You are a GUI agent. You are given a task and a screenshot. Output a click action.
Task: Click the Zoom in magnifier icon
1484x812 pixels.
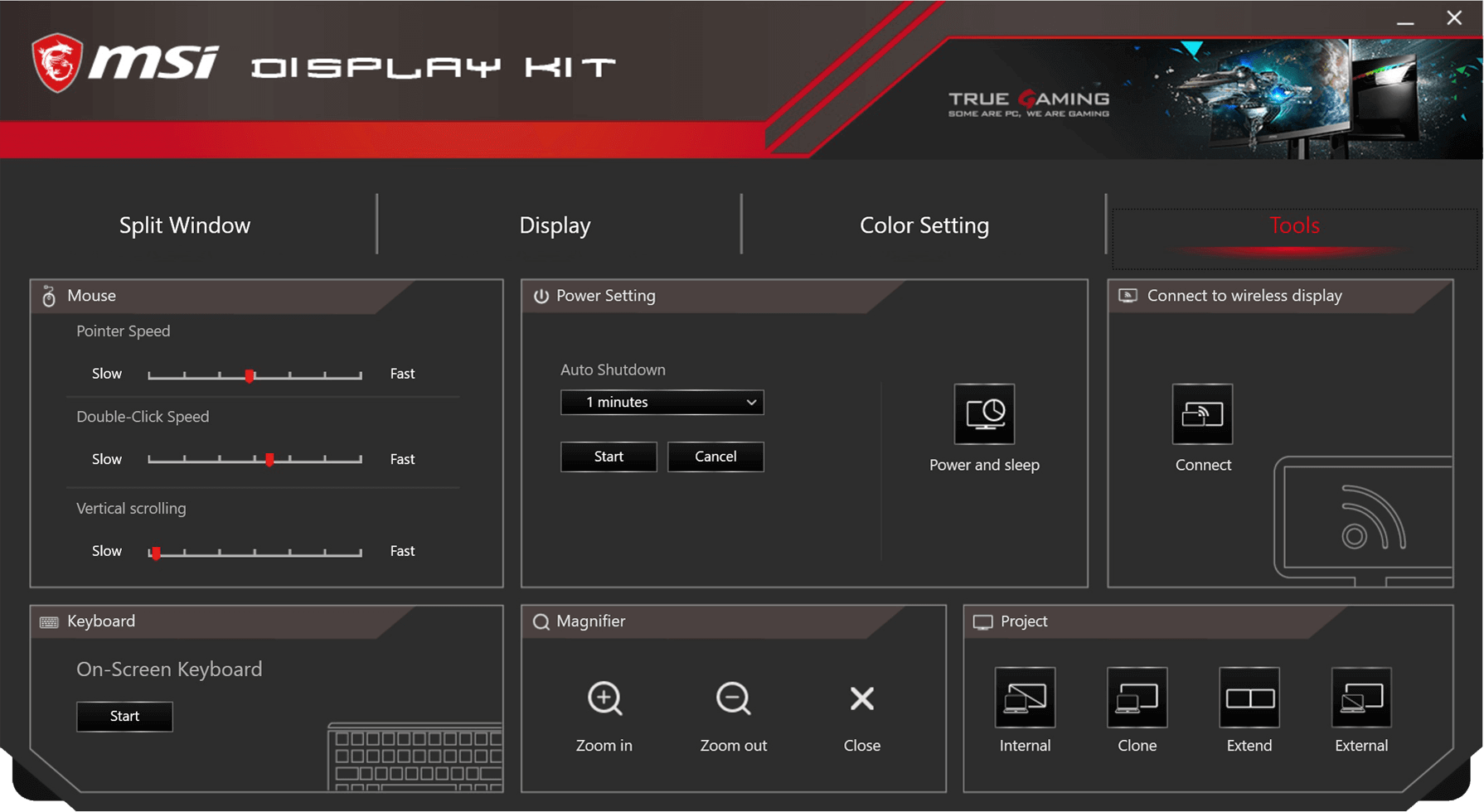tap(604, 698)
